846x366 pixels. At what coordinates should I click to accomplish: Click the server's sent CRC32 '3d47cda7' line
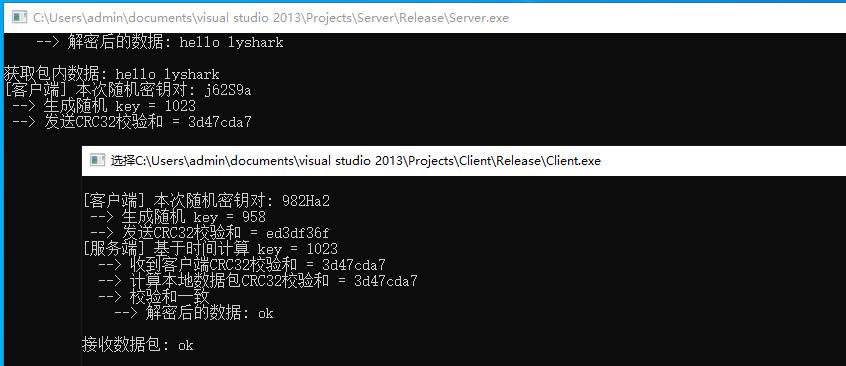click(132, 123)
